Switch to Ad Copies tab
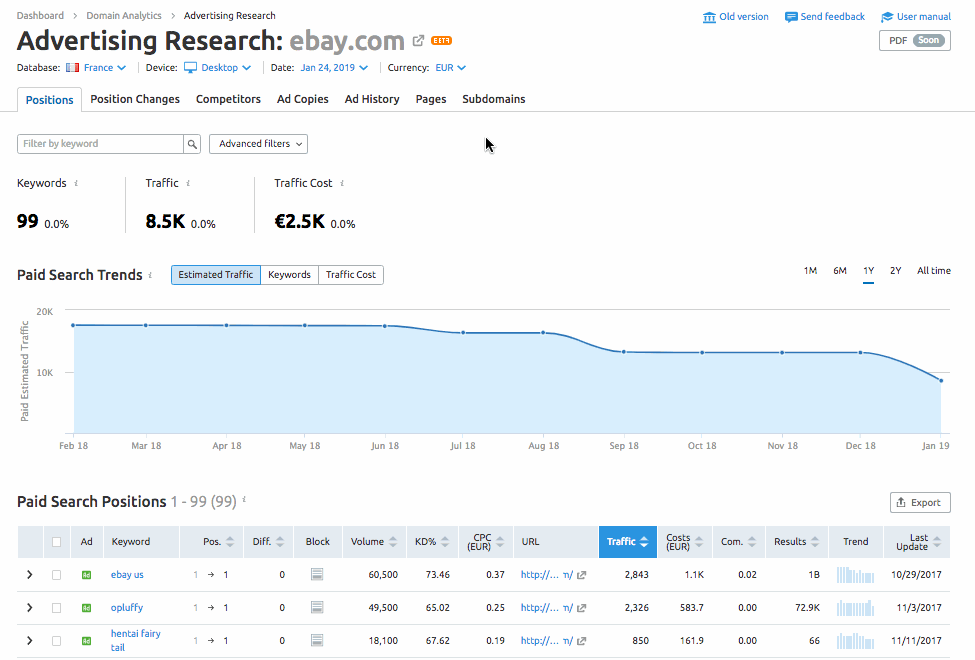The height and width of the screenshot is (660, 975). [303, 99]
